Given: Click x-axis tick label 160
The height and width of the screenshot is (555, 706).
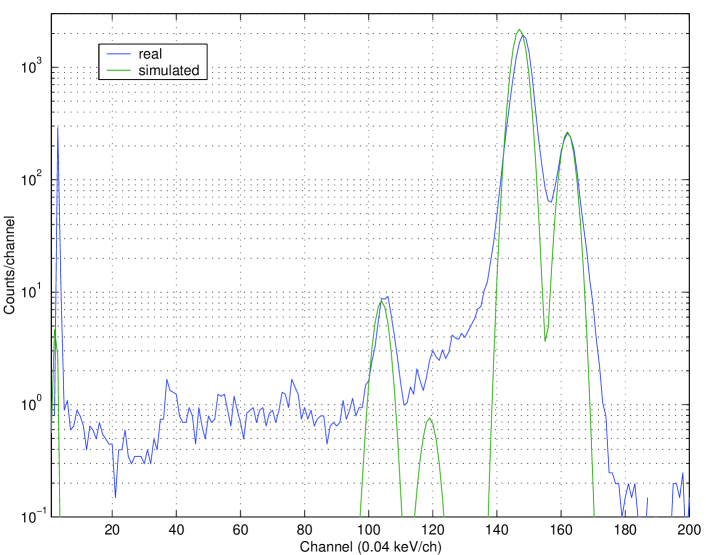Looking at the screenshot, I should pyautogui.click(x=561, y=529).
